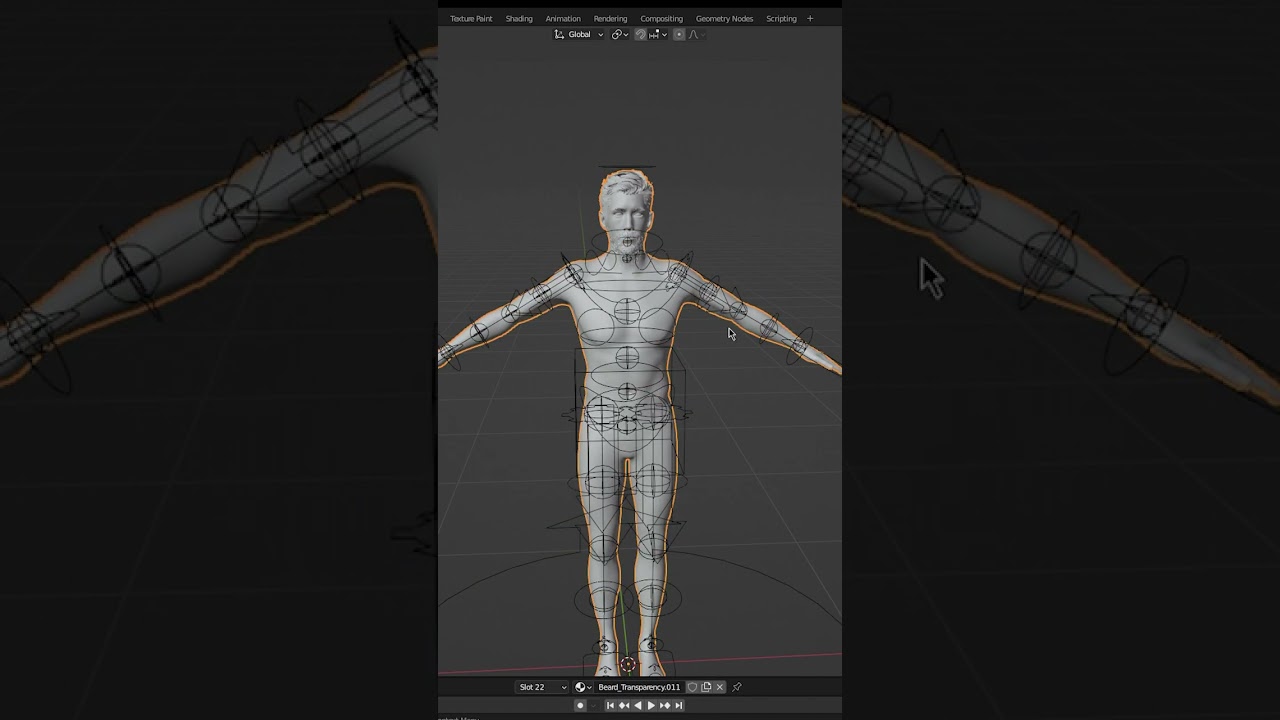1280x720 pixels.
Task: Open the Slot 22 material slot dropdown
Action: [x=541, y=687]
